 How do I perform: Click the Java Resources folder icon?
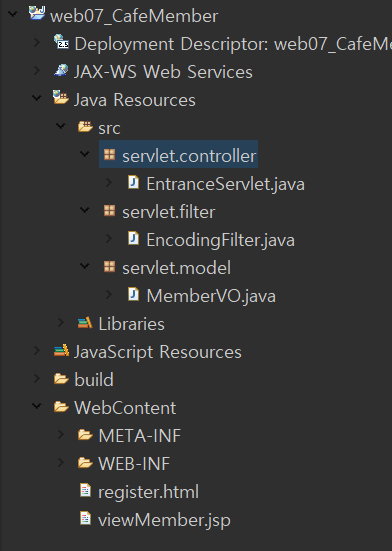tap(61, 97)
